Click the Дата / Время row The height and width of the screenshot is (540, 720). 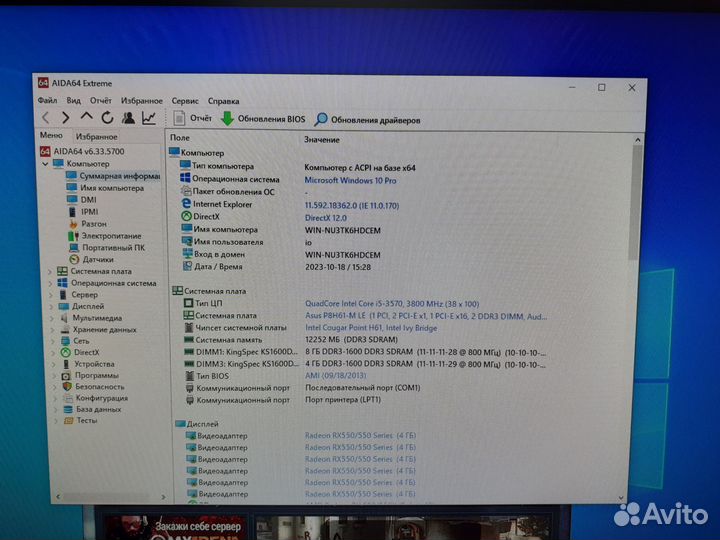tap(276, 267)
